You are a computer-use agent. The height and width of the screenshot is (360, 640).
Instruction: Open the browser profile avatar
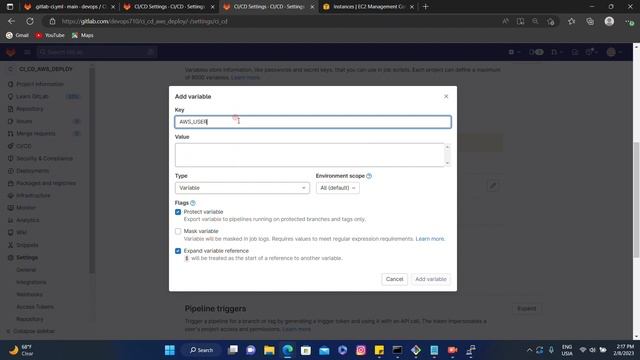click(609, 21)
